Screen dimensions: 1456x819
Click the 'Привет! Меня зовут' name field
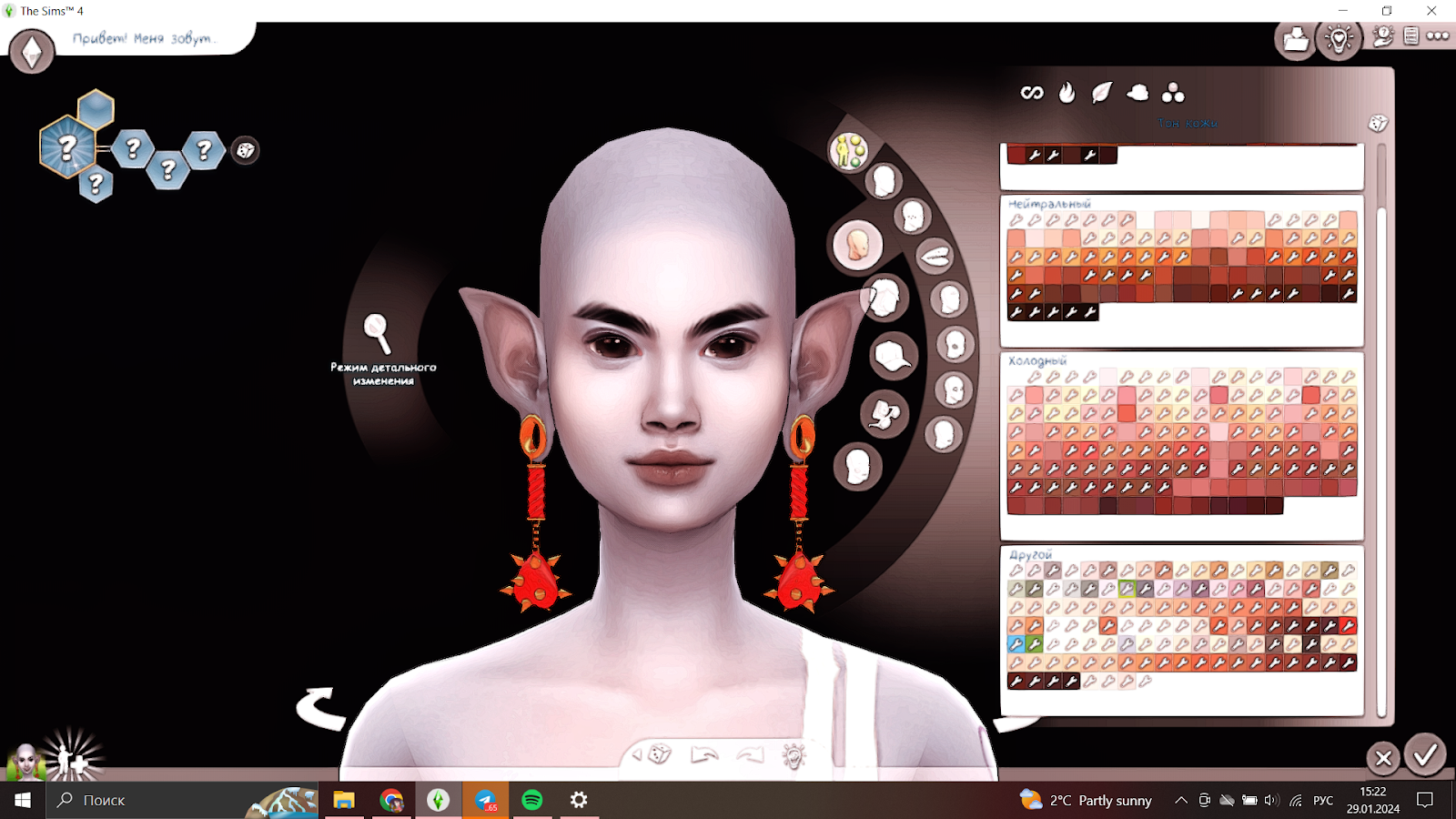[144, 38]
